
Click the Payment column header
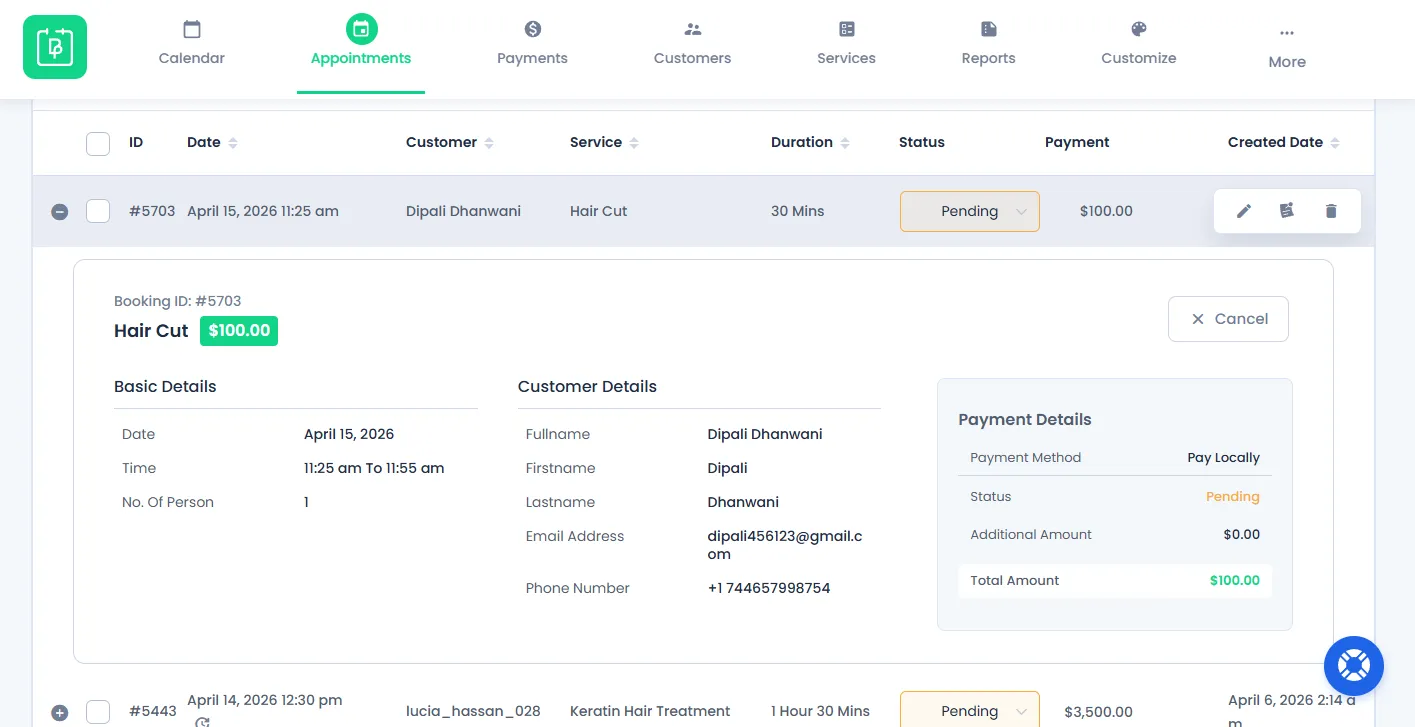tap(1077, 142)
